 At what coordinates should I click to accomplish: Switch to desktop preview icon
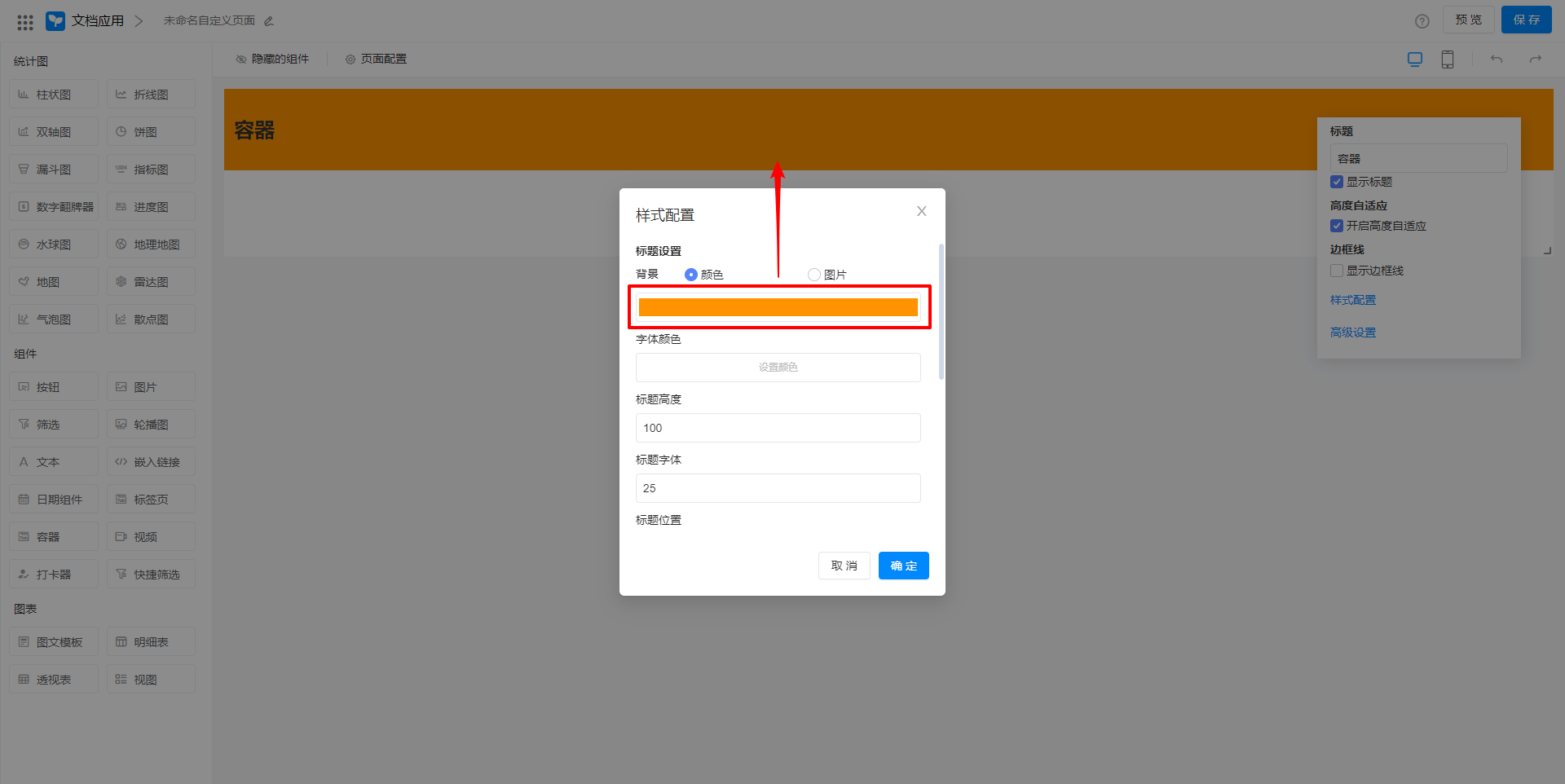coord(1414,59)
